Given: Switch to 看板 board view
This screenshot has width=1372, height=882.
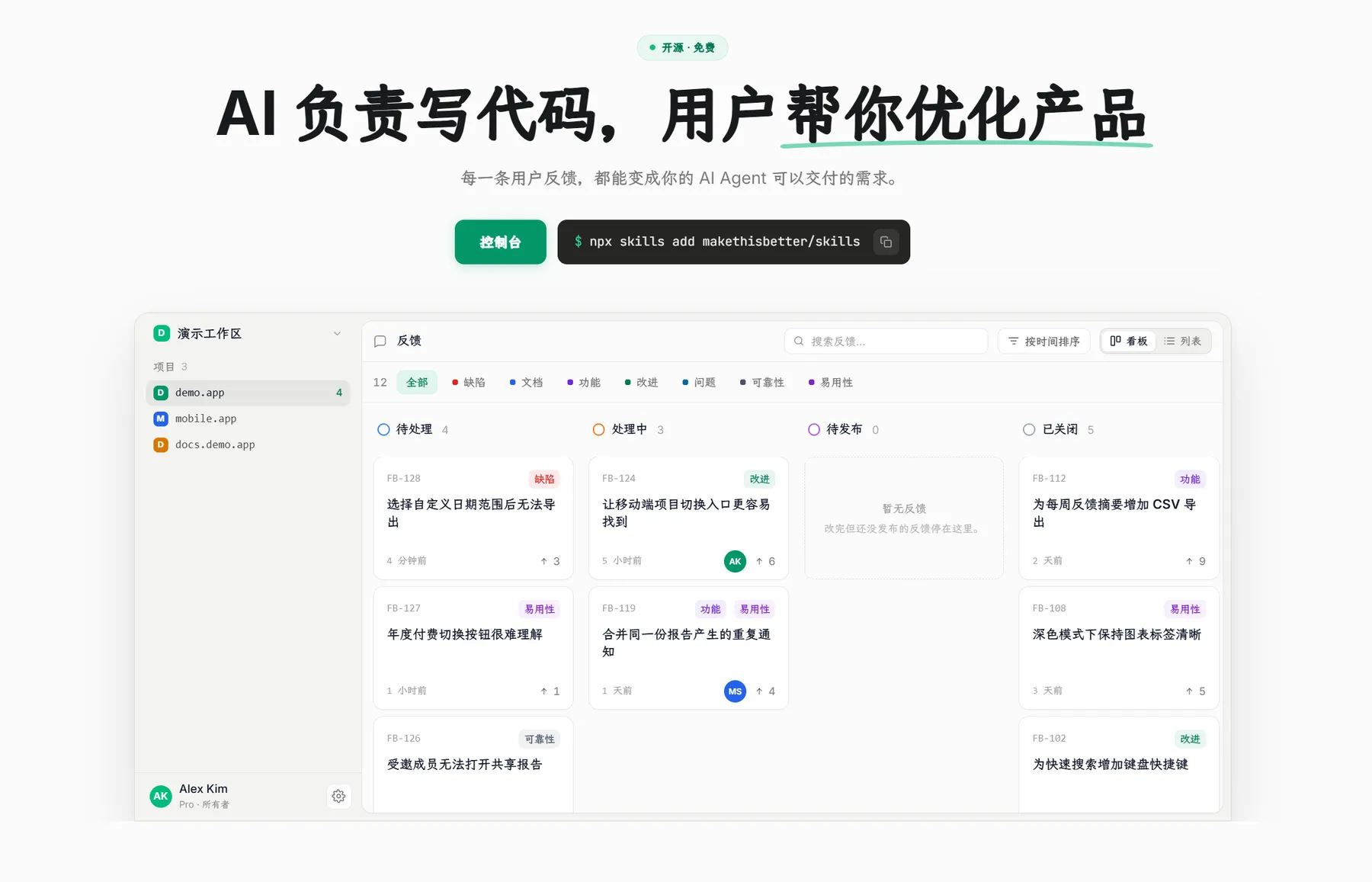Looking at the screenshot, I should [x=1129, y=342].
